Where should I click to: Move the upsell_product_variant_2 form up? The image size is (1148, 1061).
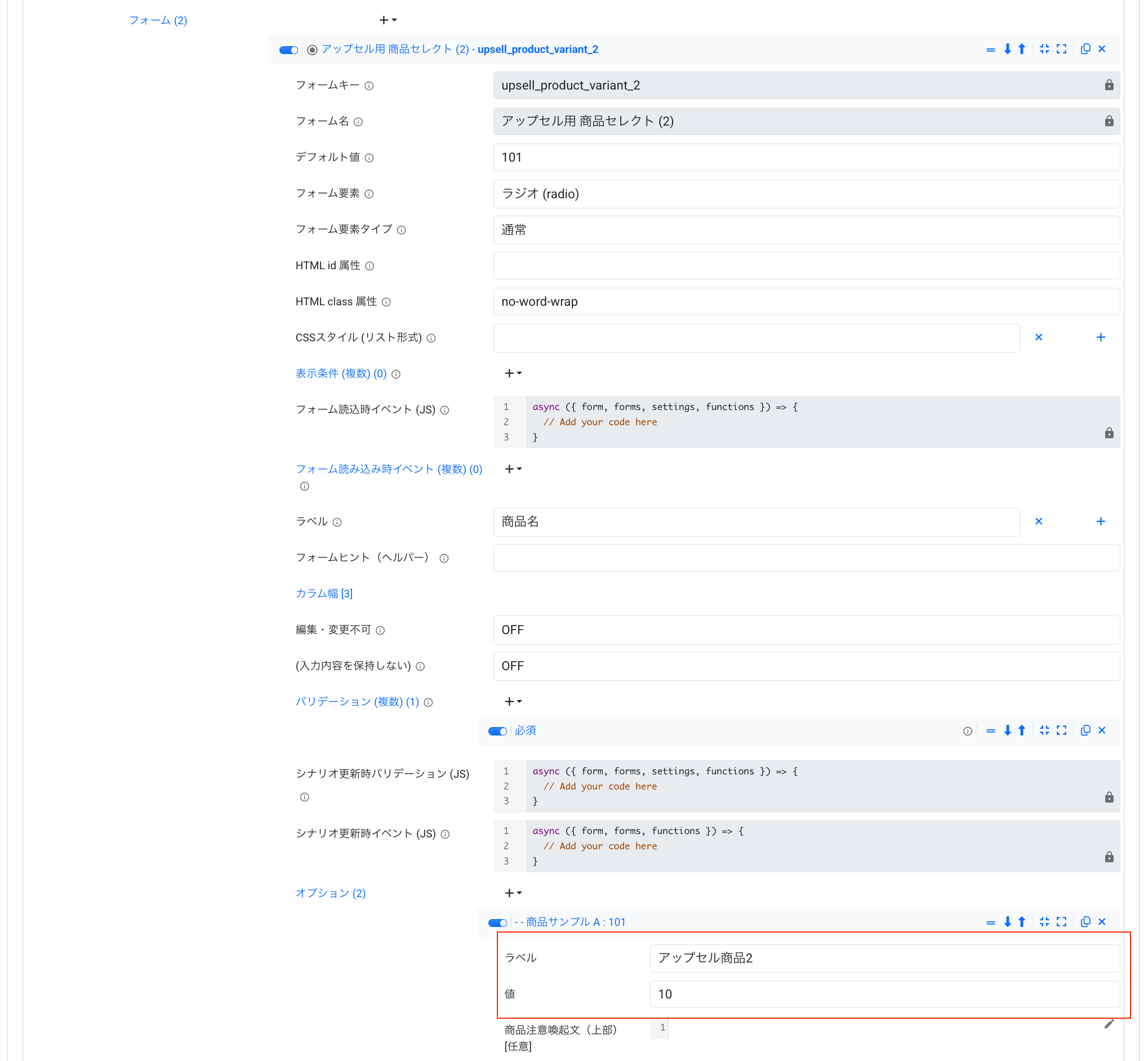point(1022,50)
